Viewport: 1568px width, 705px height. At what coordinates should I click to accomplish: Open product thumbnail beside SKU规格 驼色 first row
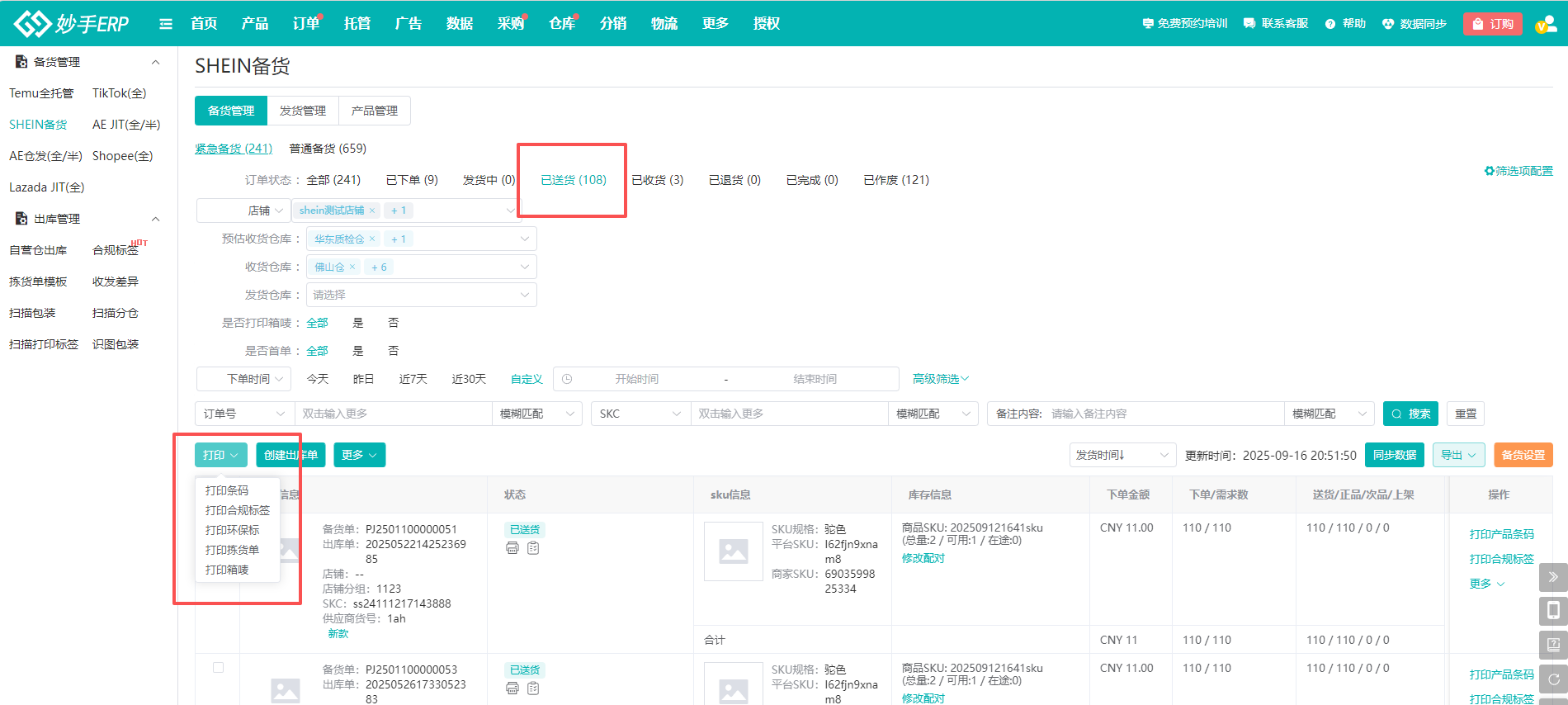[734, 551]
